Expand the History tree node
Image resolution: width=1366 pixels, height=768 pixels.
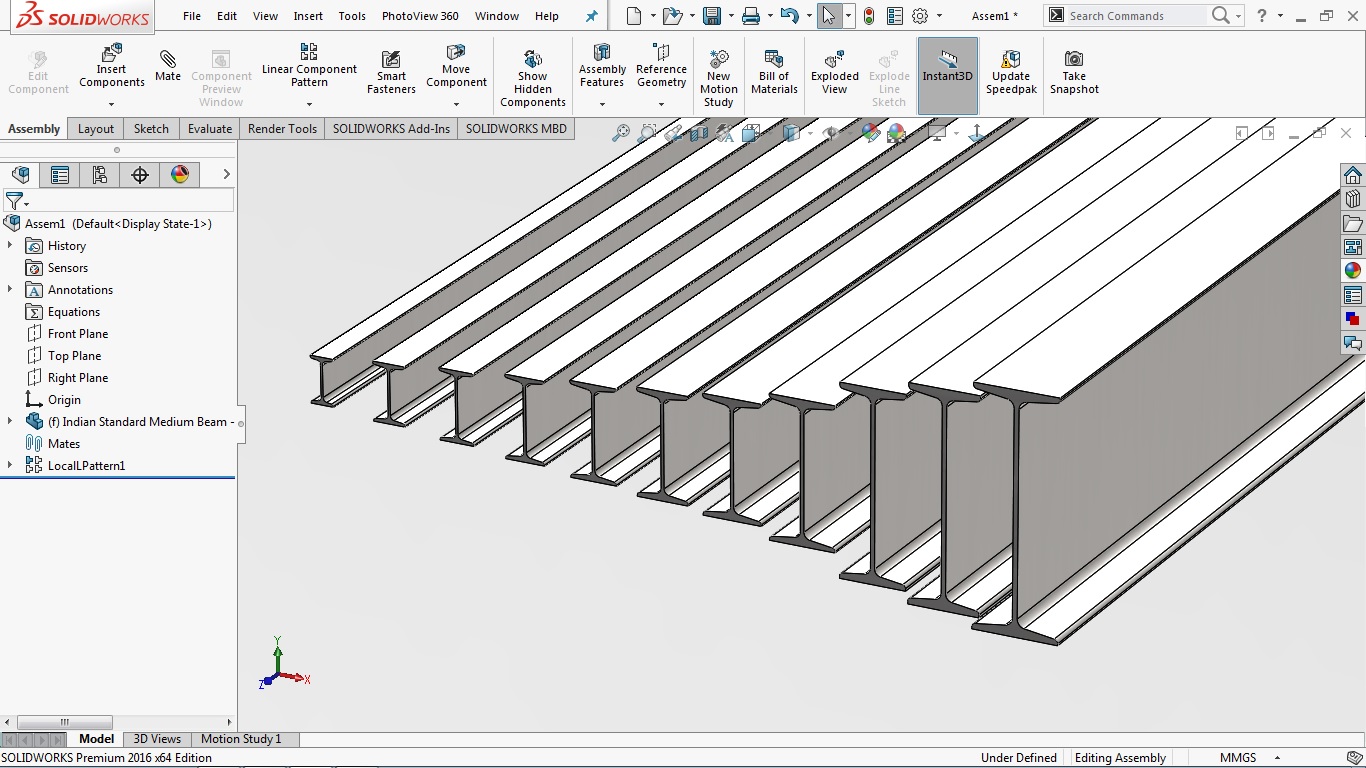click(x=10, y=246)
